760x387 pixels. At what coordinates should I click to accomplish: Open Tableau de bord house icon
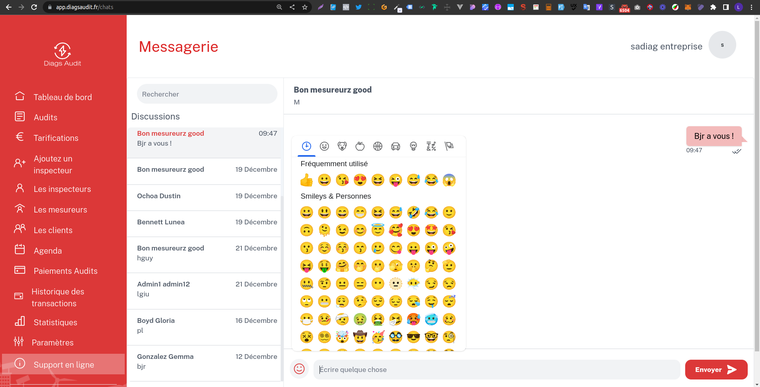coord(19,96)
